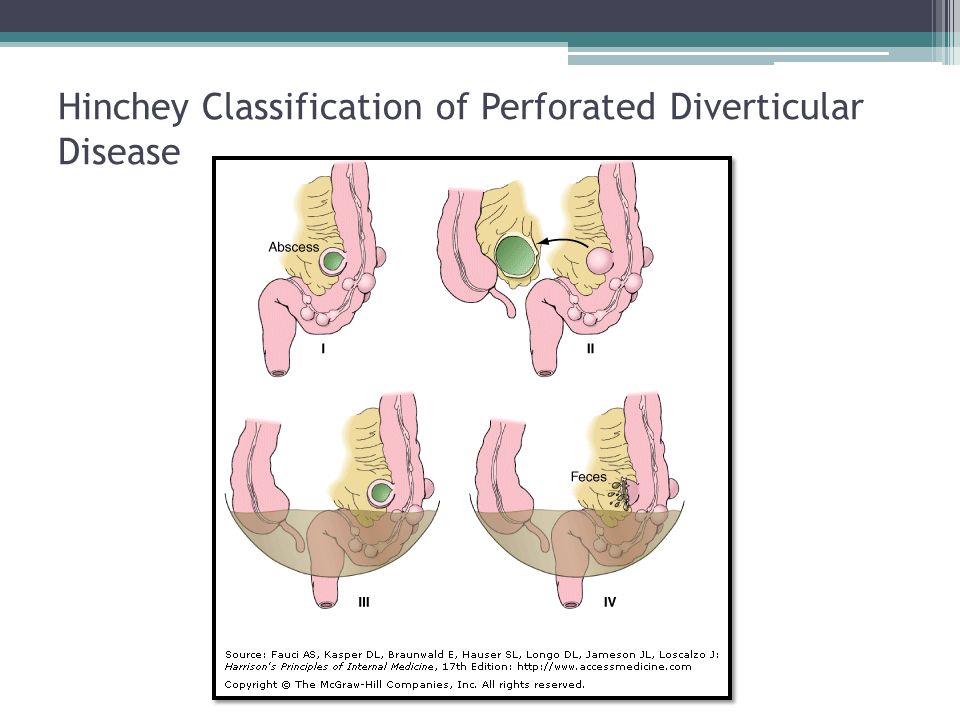
Task: Open the http://www.accessmedicine.com link
Action: [604, 667]
